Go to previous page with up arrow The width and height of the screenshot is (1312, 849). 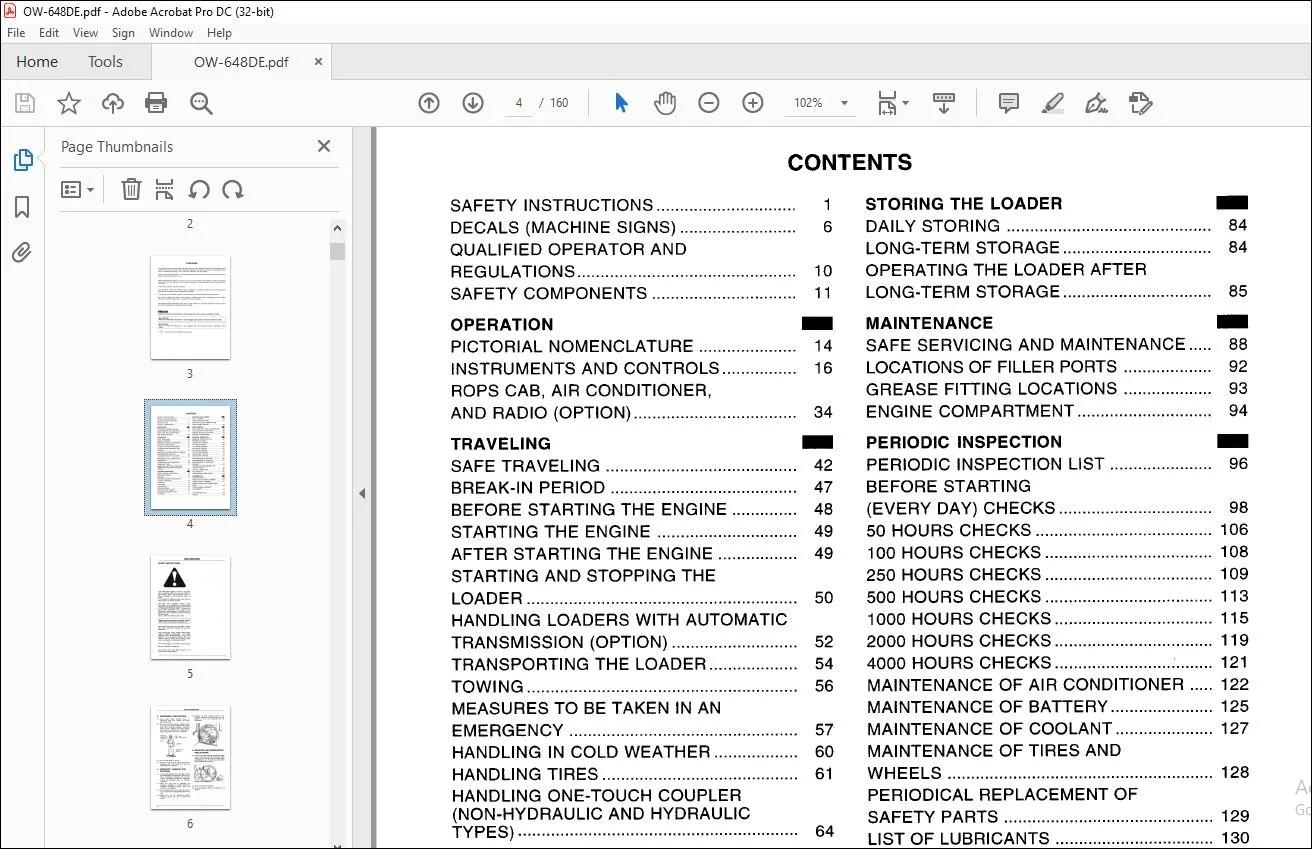click(x=429, y=103)
